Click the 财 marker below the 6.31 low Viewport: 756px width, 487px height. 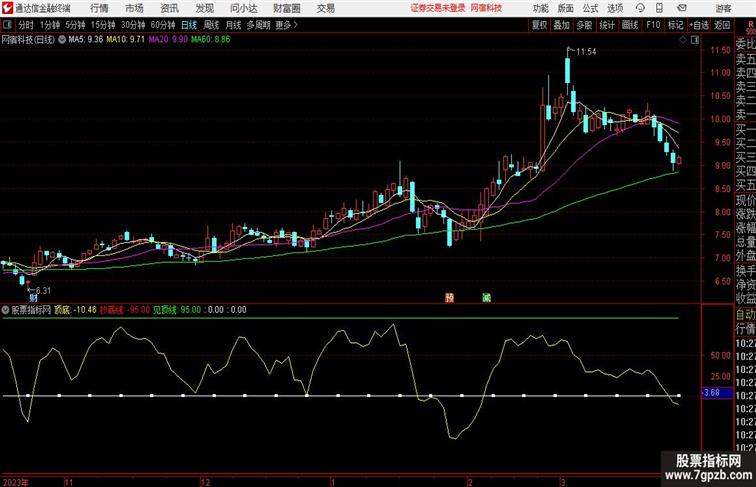(33, 298)
